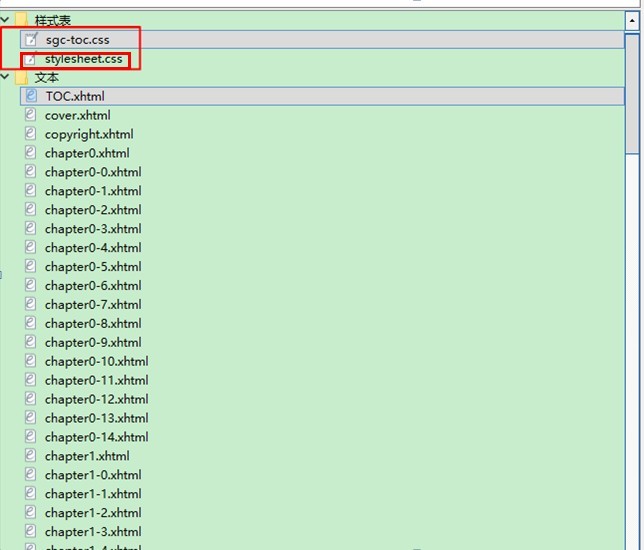Screen dimensions: 644x550
Task: Click the 样式表 folder icon
Action: coord(21,20)
